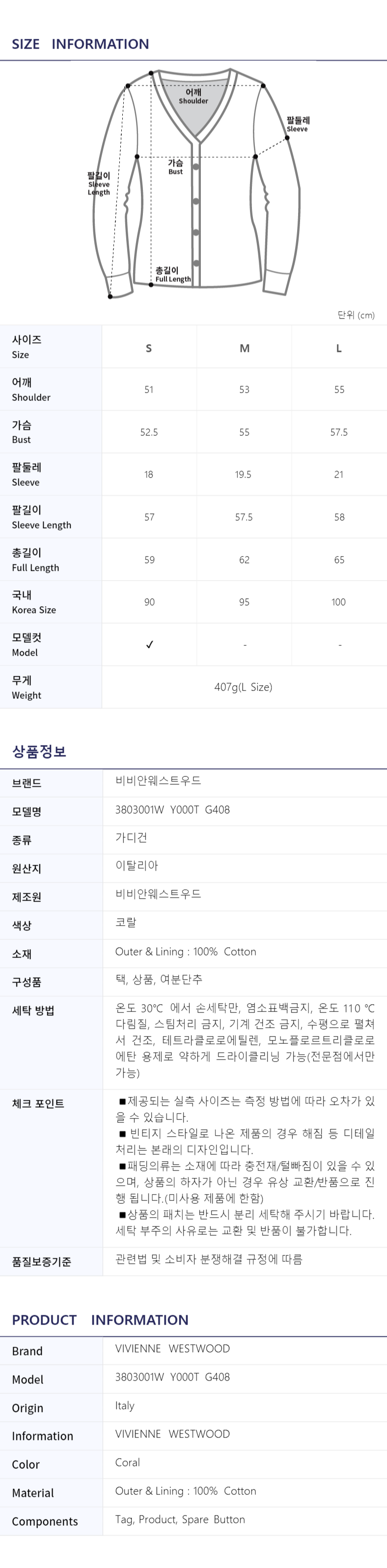Viewport: 387px width, 1568px height.
Task: Click the PRODUCT INFORMATION heading
Action: 100,1320
